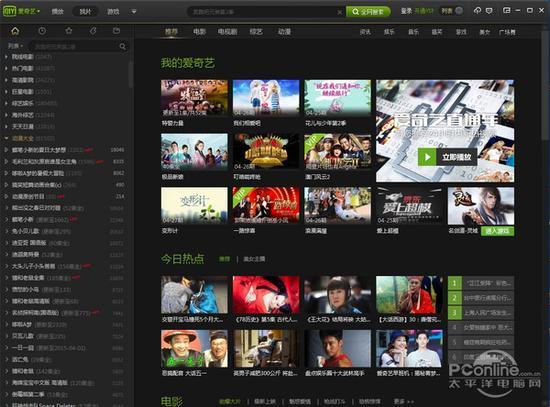
Task: Select 愤怒的小鸟 in the sidebar list
Action: click(26, 289)
